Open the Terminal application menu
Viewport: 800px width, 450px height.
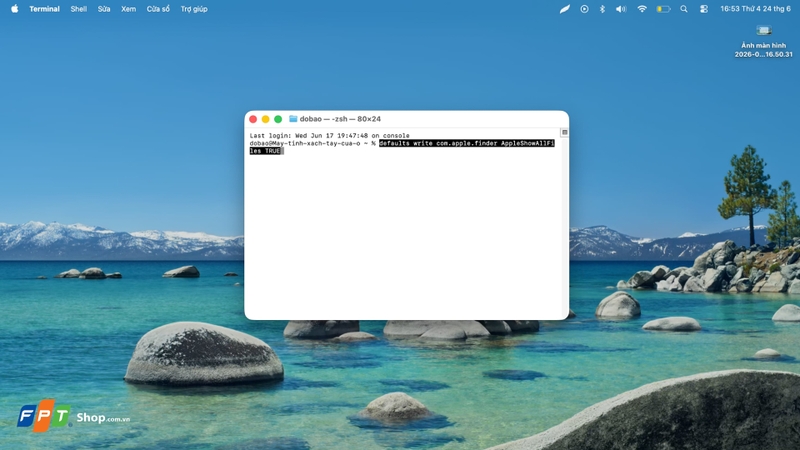(44, 9)
